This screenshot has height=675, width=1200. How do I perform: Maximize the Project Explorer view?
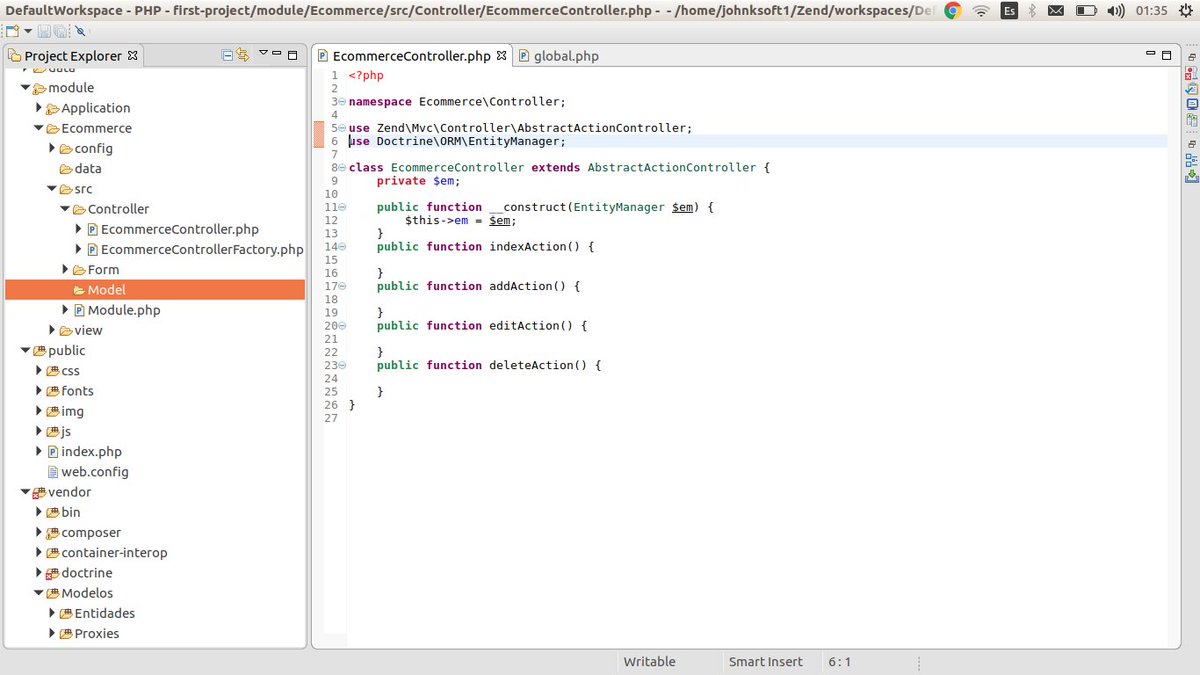pyautogui.click(x=293, y=55)
